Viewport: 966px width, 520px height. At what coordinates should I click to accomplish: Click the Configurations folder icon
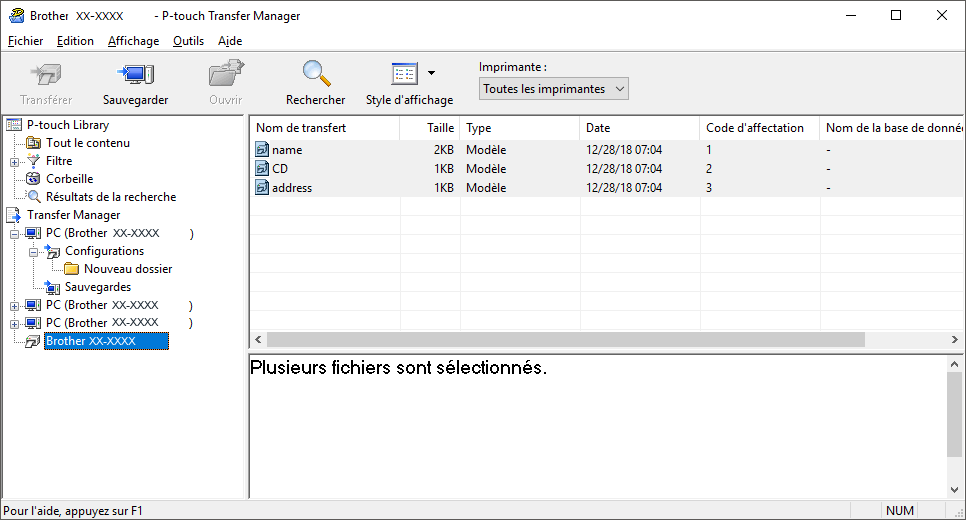click(52, 251)
